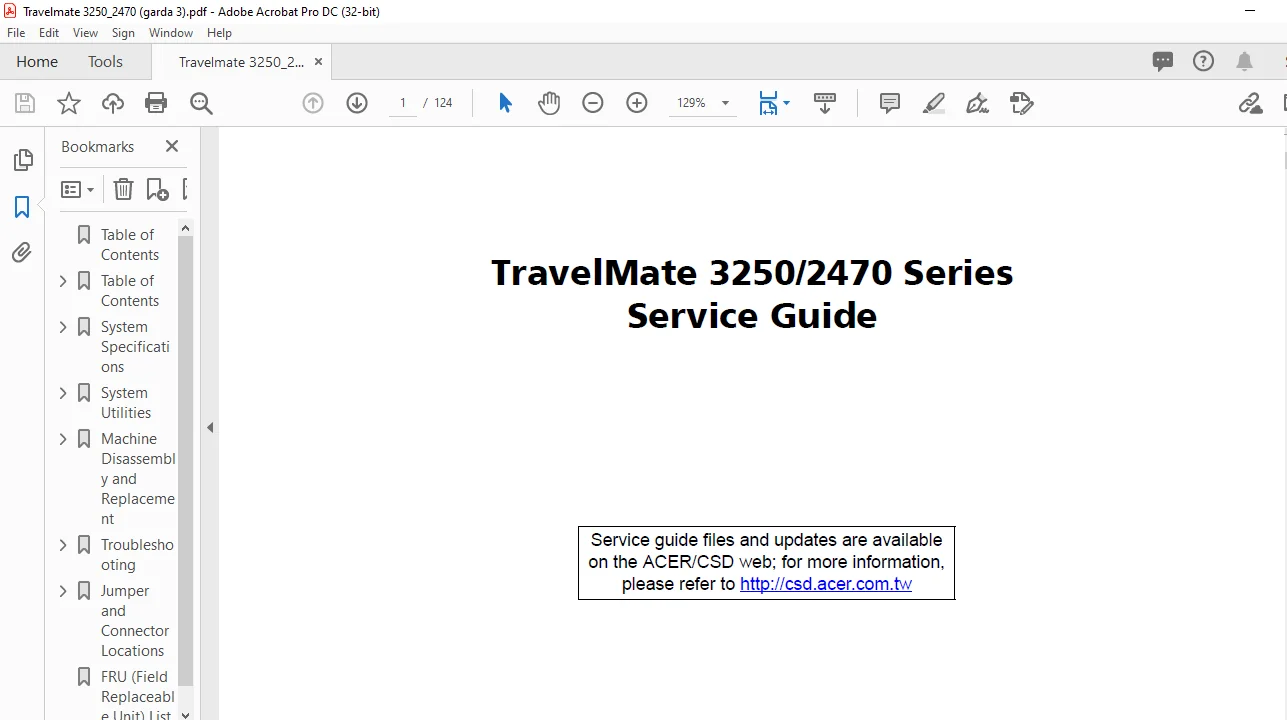The height and width of the screenshot is (720, 1287).
Task: Open the Window menu
Action: (x=171, y=33)
